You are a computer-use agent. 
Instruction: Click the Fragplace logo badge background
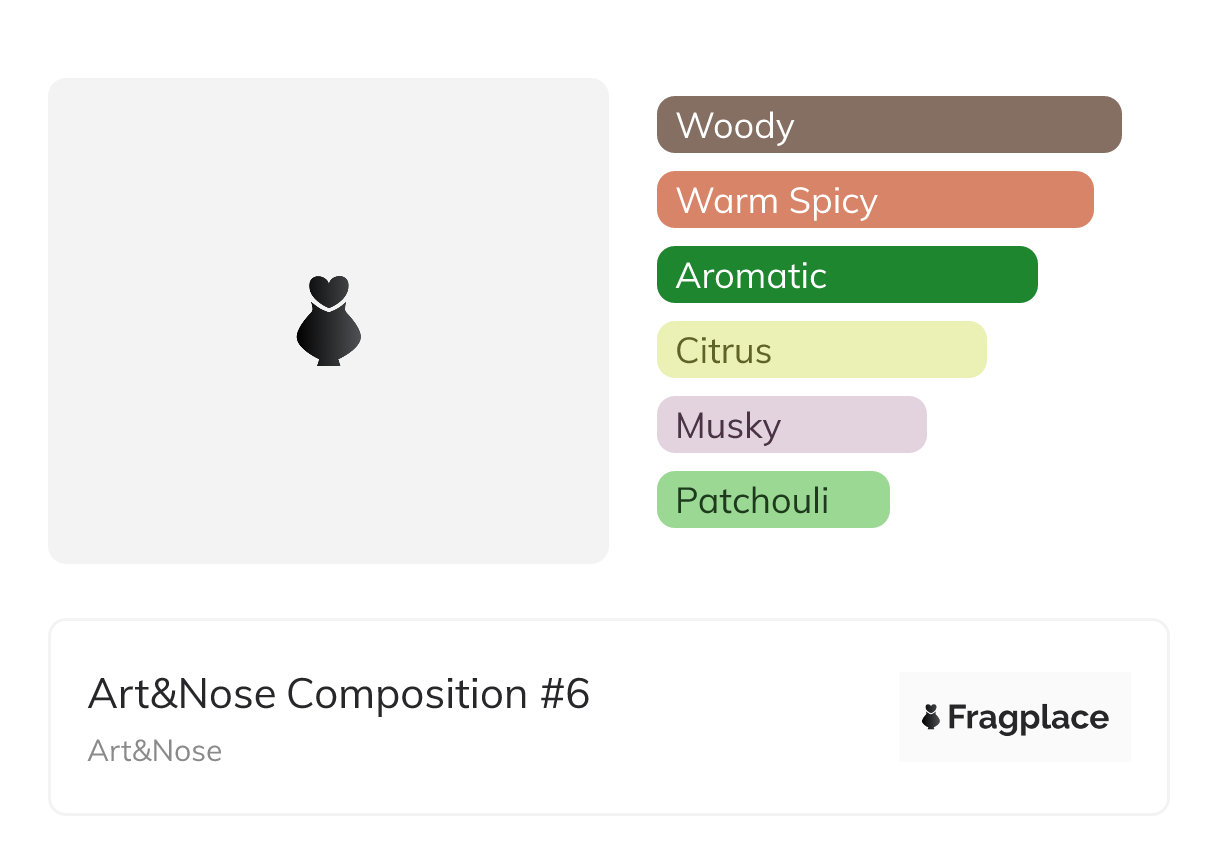[1015, 688]
